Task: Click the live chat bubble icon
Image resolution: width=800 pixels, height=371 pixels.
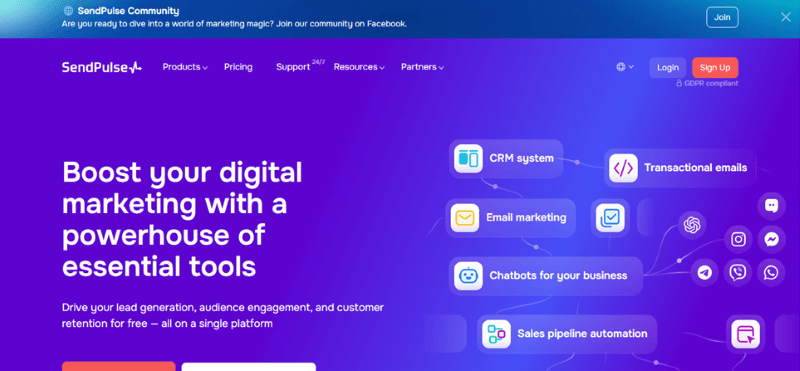Action: point(771,206)
